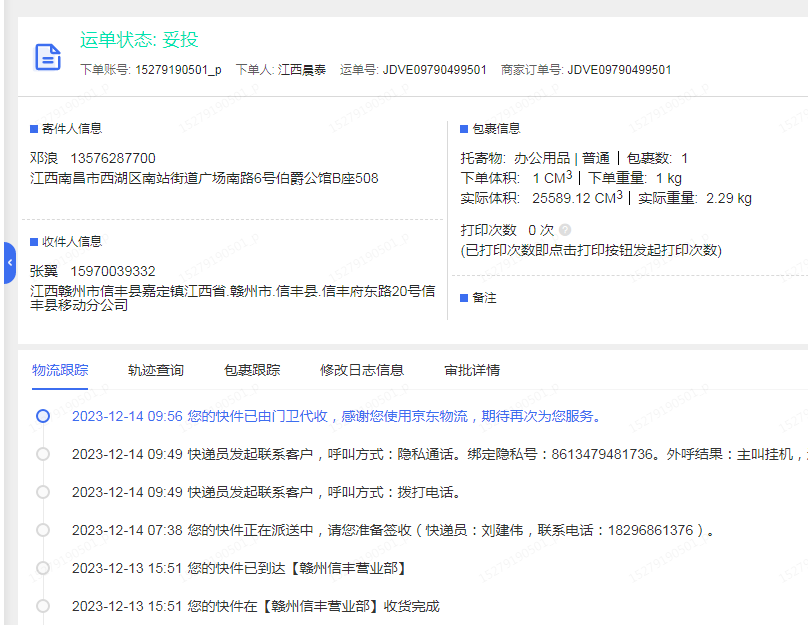
Task: Click the 09:49 隐私通话 tracking entry
Action: tap(440, 454)
